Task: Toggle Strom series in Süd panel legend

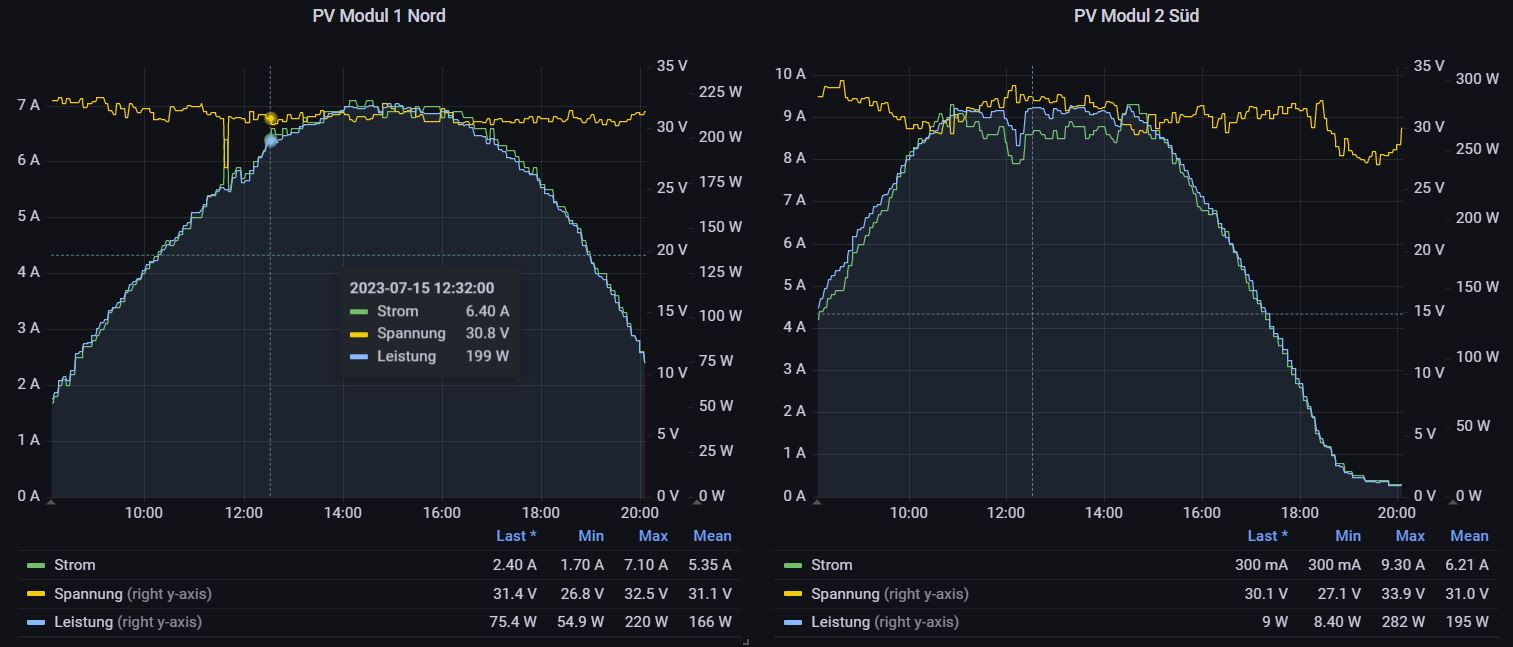Action: pos(832,565)
